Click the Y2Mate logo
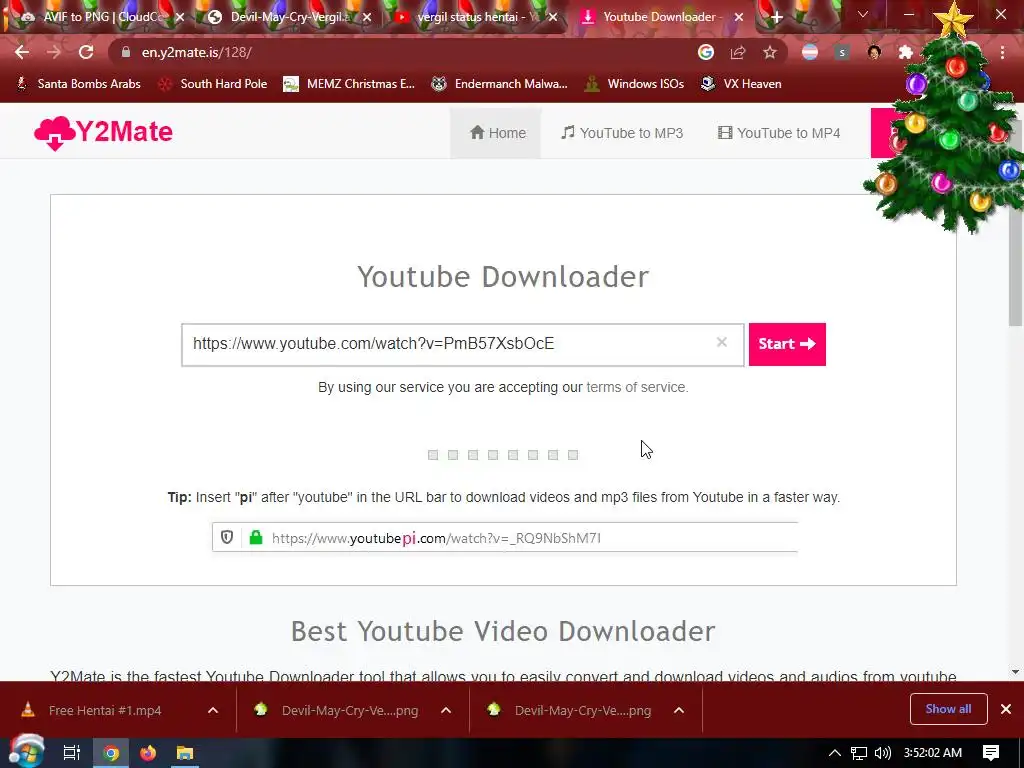This screenshot has width=1024, height=768. [103, 133]
